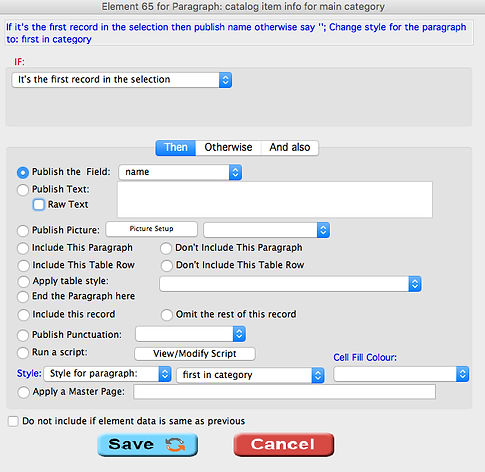The height and width of the screenshot is (472, 485).
Task: Click the View/Modify Script button
Action: point(195,354)
